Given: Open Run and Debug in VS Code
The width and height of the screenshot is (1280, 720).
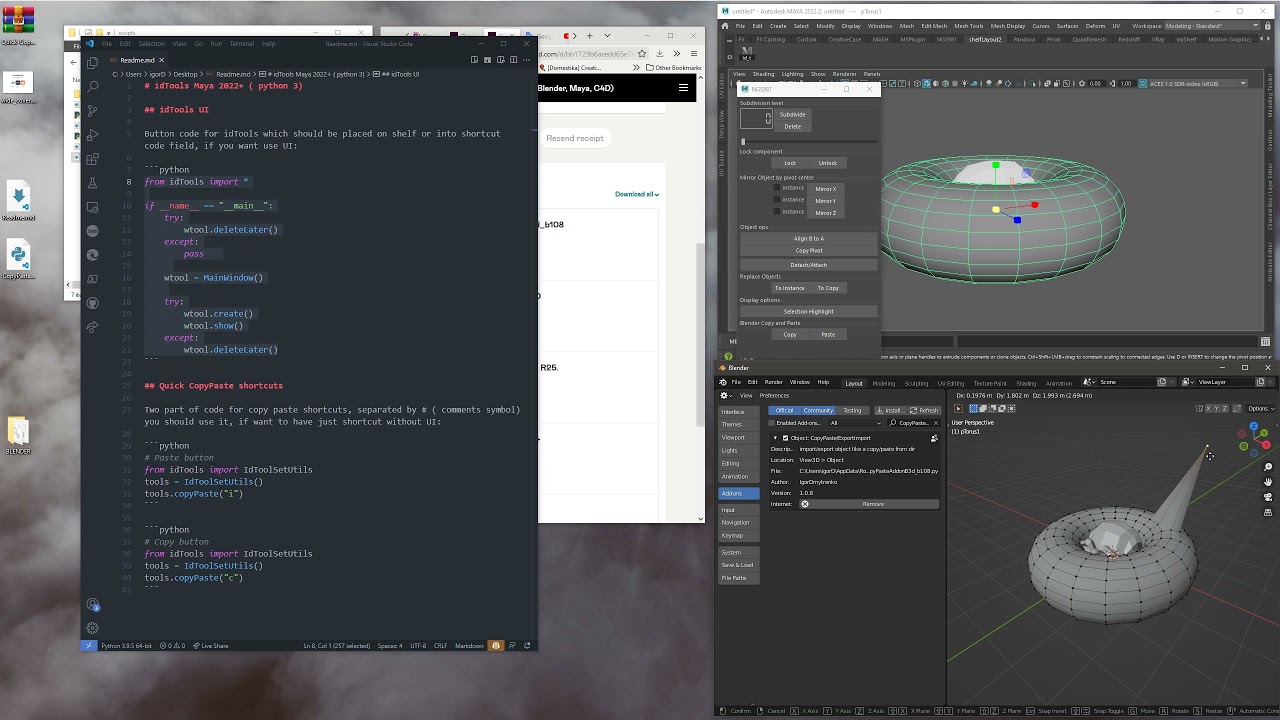Looking at the screenshot, I should pos(93,134).
